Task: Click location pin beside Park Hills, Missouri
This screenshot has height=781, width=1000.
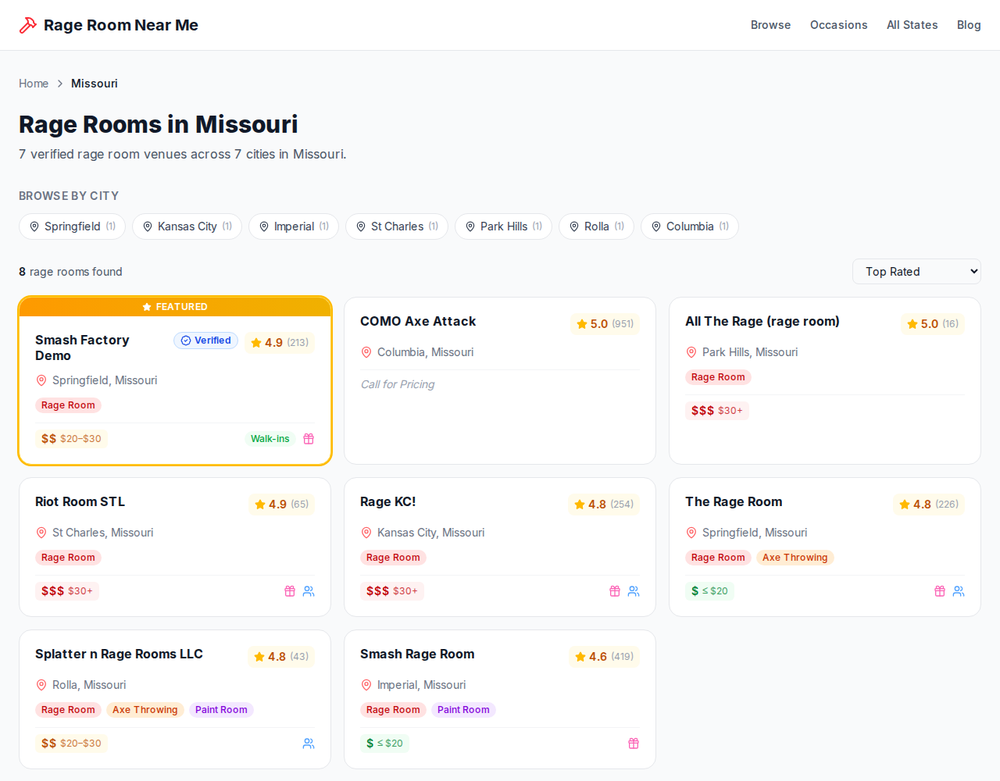Action: click(691, 352)
